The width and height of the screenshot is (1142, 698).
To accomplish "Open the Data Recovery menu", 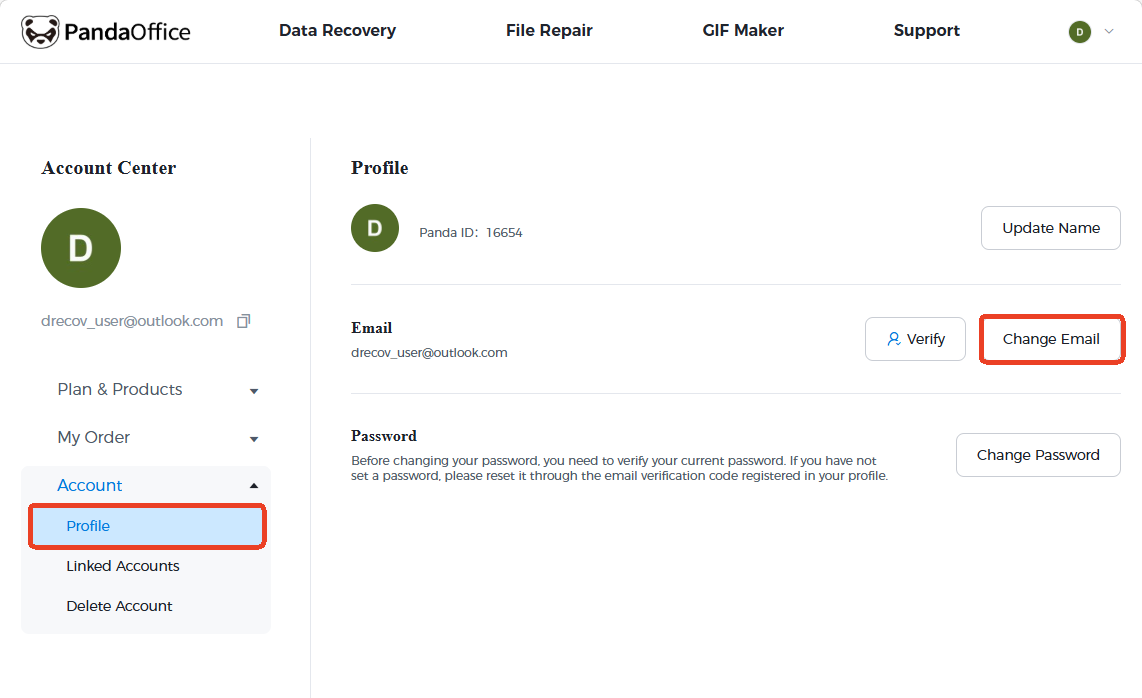I will coord(337,31).
